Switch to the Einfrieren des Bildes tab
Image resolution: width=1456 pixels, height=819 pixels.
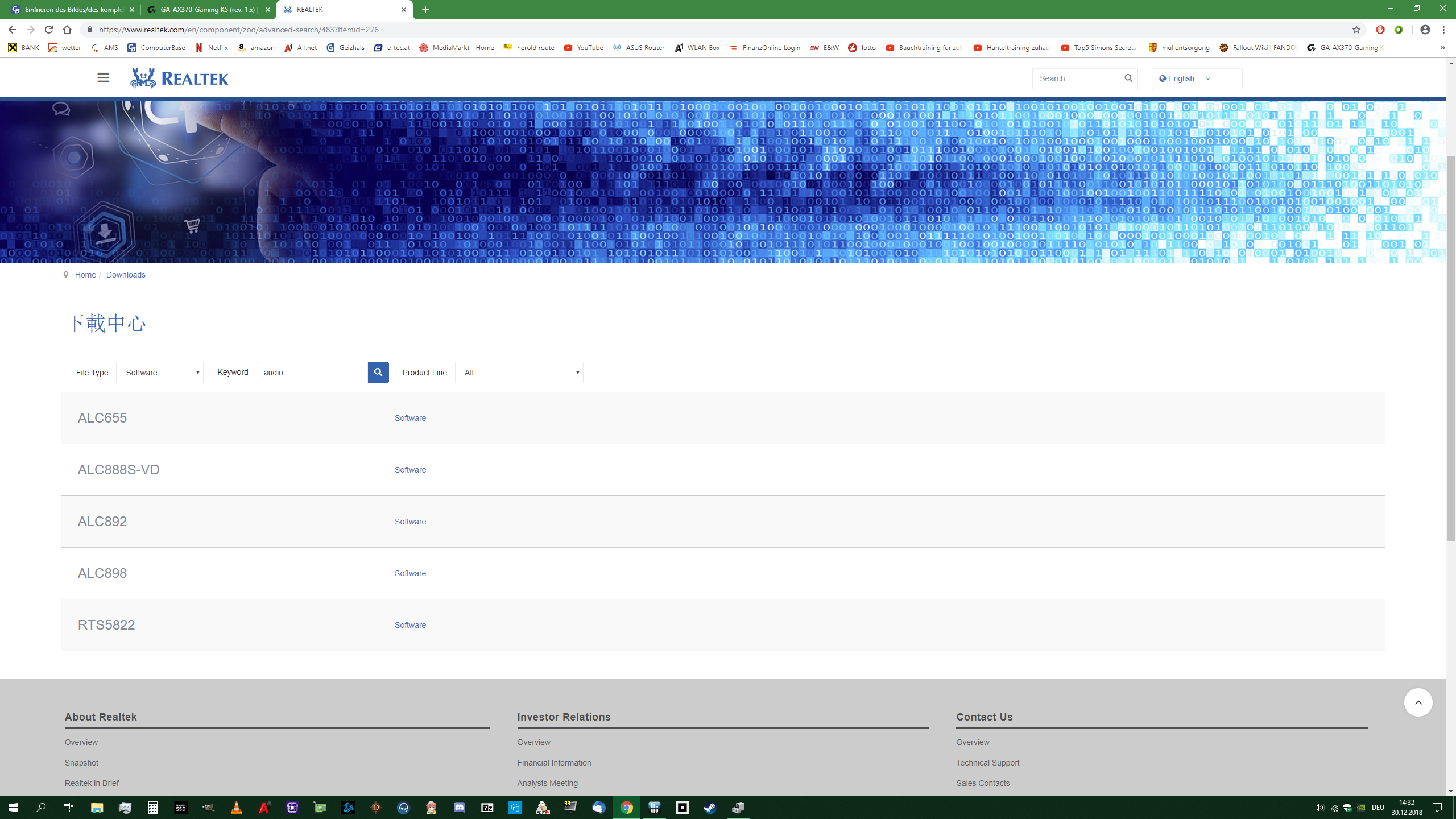coord(73,10)
